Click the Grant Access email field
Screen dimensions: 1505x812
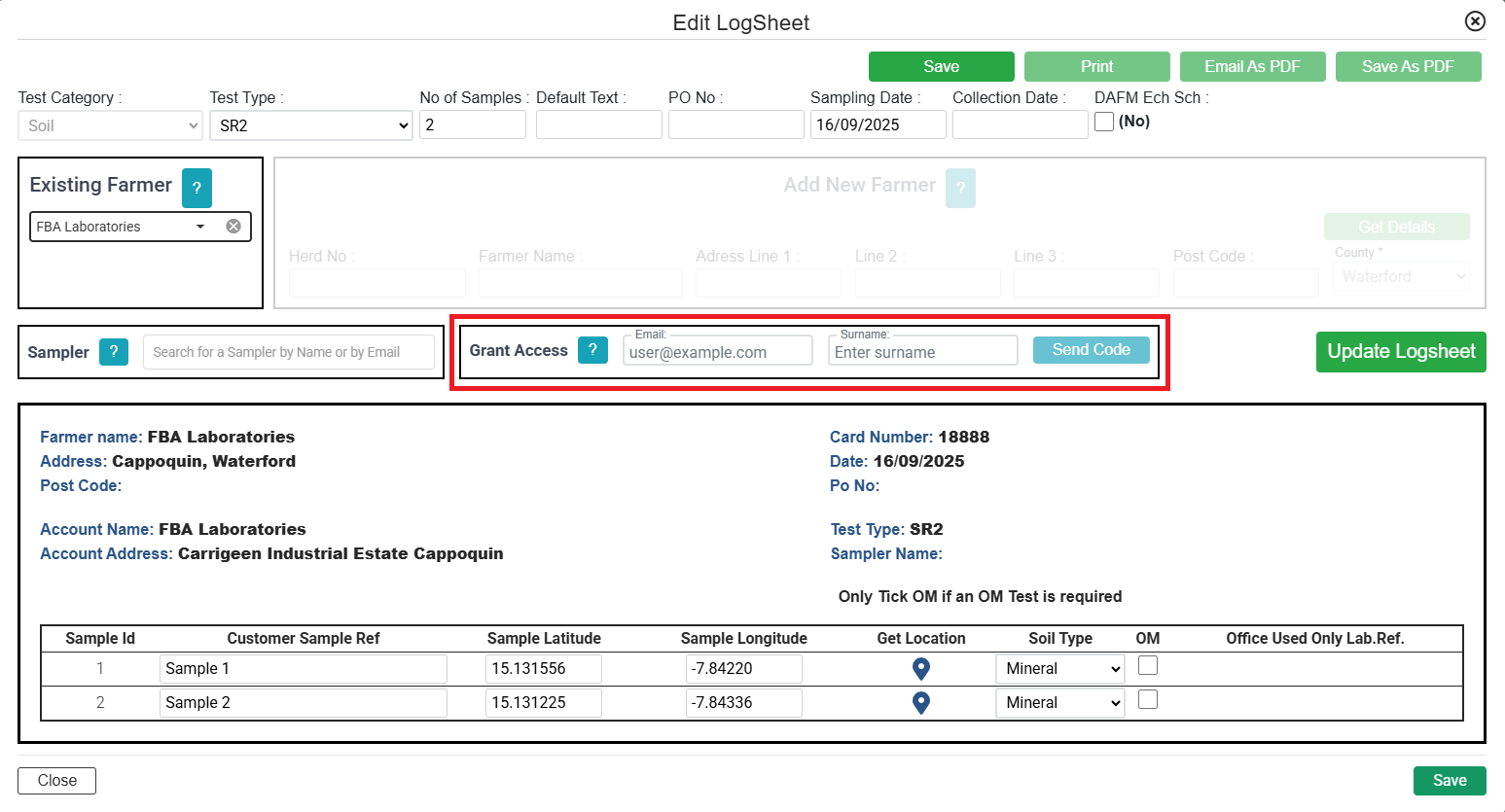click(717, 352)
